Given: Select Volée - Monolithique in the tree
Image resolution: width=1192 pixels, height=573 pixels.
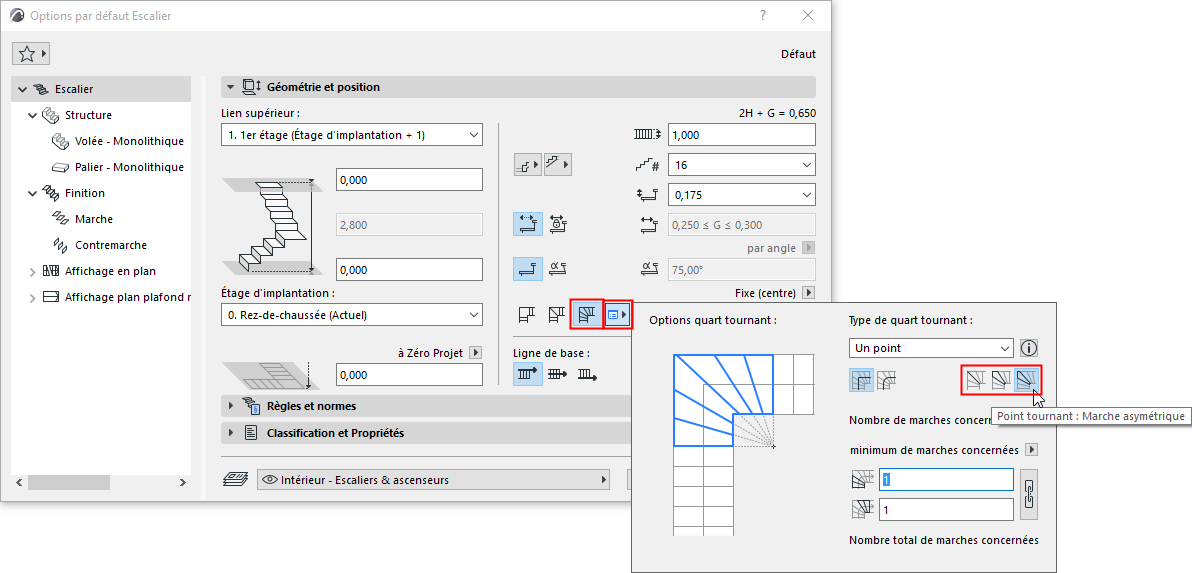Looking at the screenshot, I should pos(129,141).
